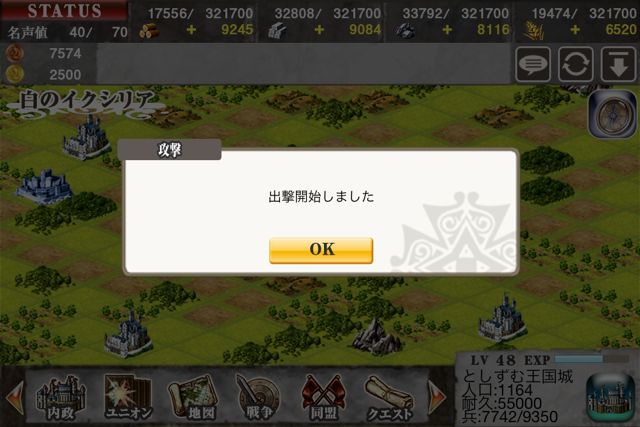Viewport: 640px width, 427px height.
Task: Click the castle button beside kingdom info
Action: pos(611,398)
